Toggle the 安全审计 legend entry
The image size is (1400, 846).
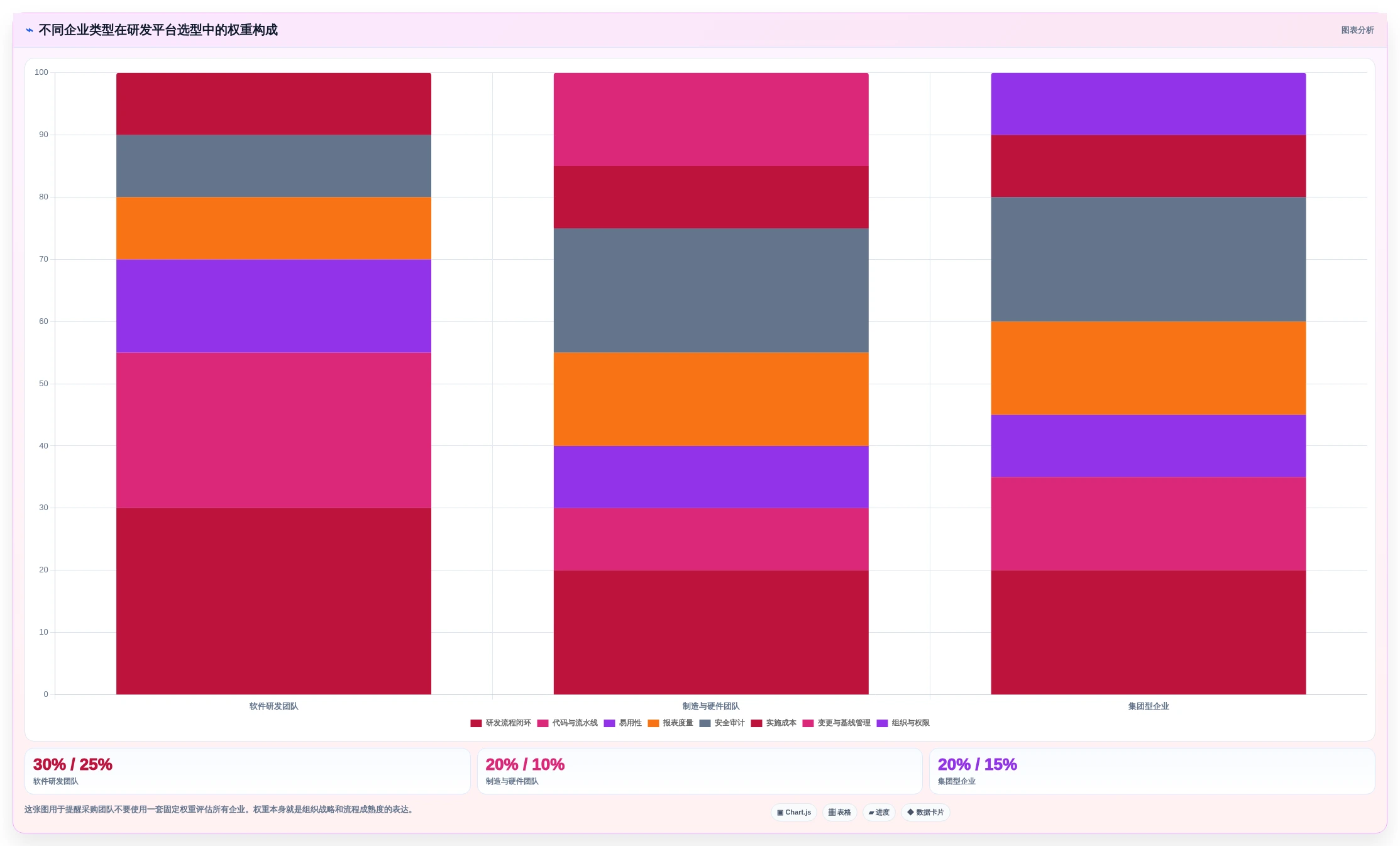coord(722,723)
